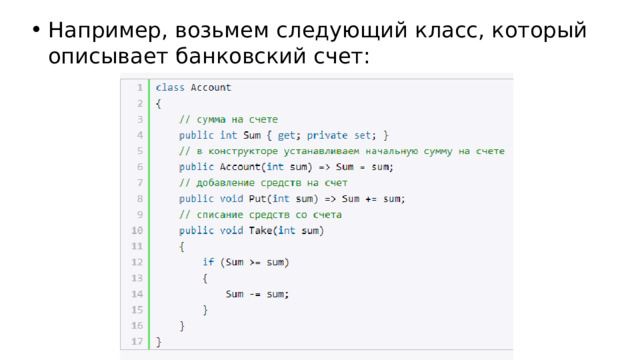
Task: Click the heading text 'Например, возьмем следующий класс'
Action: pyautogui.click(x=266, y=31)
